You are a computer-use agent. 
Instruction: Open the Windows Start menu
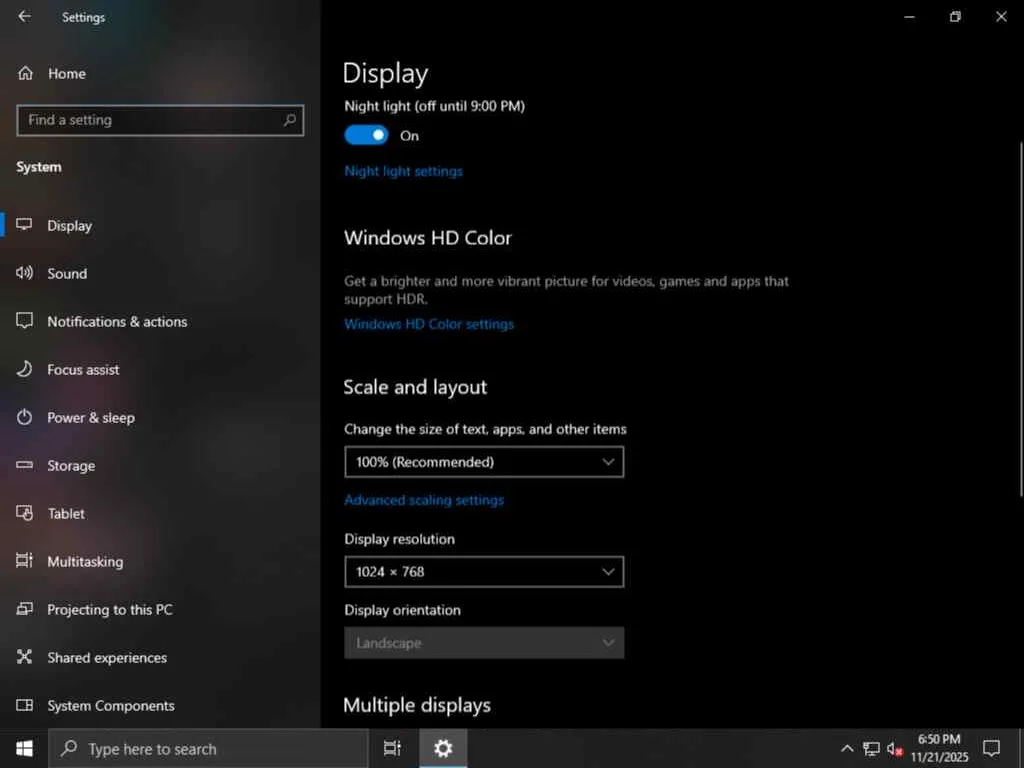[x=24, y=748]
